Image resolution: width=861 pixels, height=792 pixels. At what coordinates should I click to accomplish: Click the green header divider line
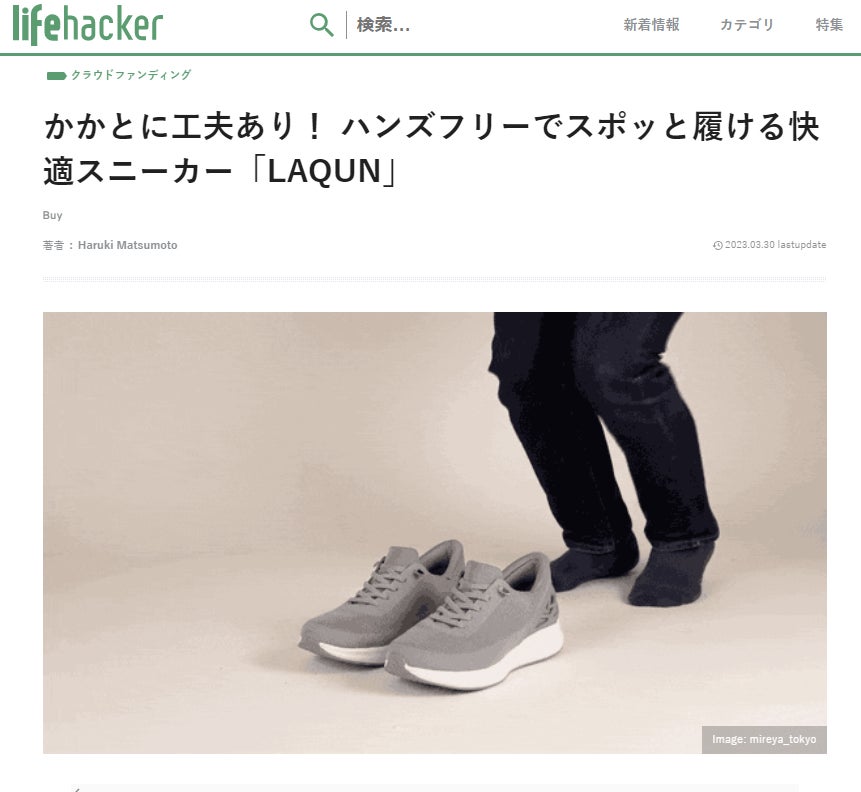[x=430, y=54]
